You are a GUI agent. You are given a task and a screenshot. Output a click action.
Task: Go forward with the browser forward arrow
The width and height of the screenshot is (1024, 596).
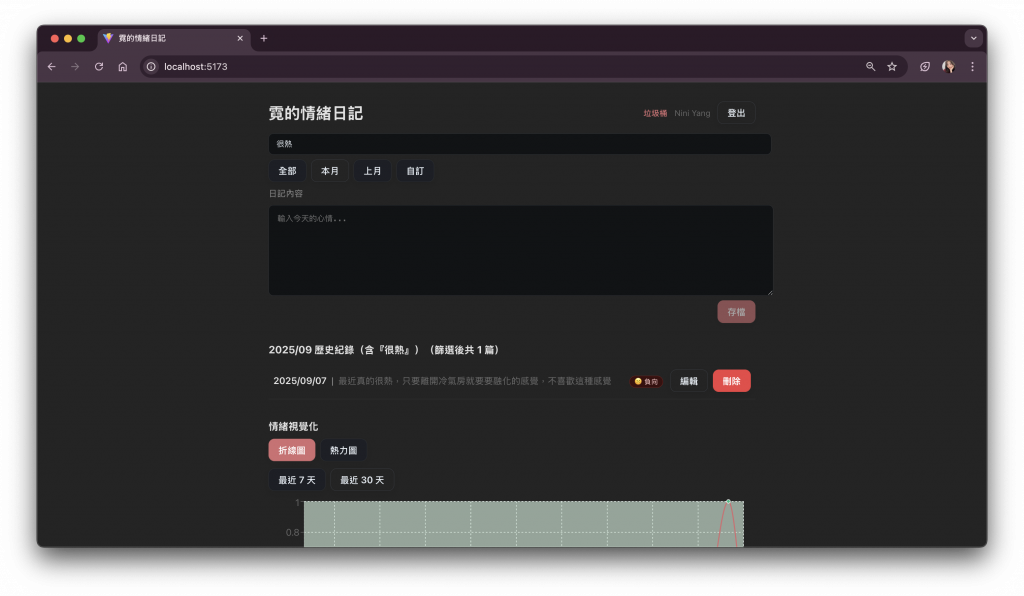pyautogui.click(x=75, y=67)
